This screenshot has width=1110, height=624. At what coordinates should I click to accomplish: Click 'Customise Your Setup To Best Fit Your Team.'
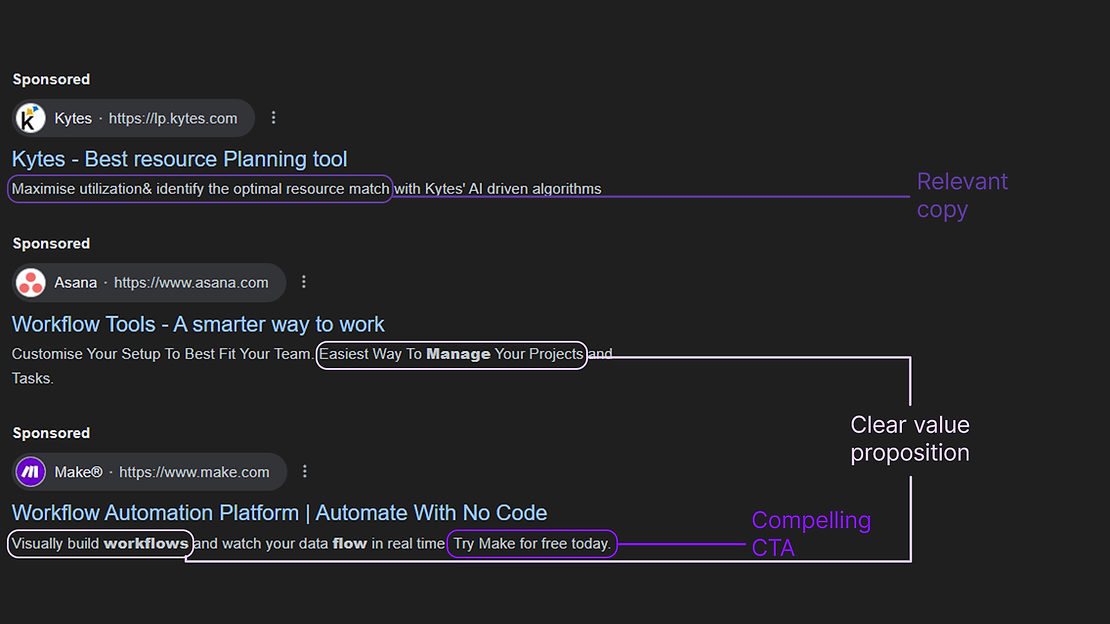(x=162, y=353)
